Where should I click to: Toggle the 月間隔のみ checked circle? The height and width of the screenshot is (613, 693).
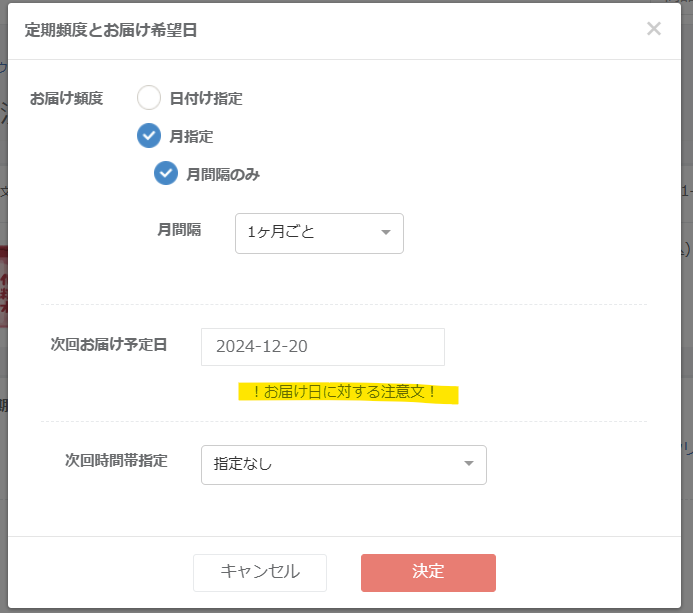(166, 174)
